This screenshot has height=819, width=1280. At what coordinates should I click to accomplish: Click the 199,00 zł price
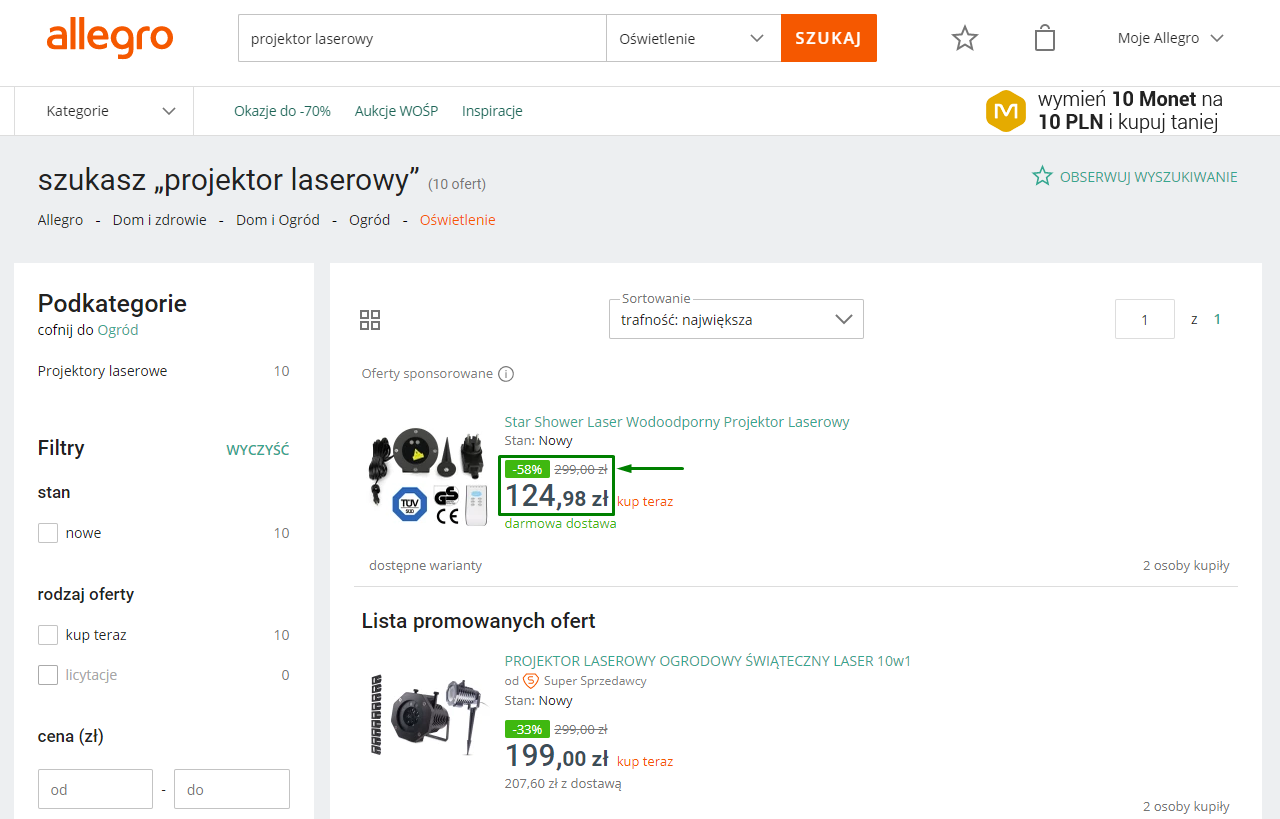(x=557, y=757)
